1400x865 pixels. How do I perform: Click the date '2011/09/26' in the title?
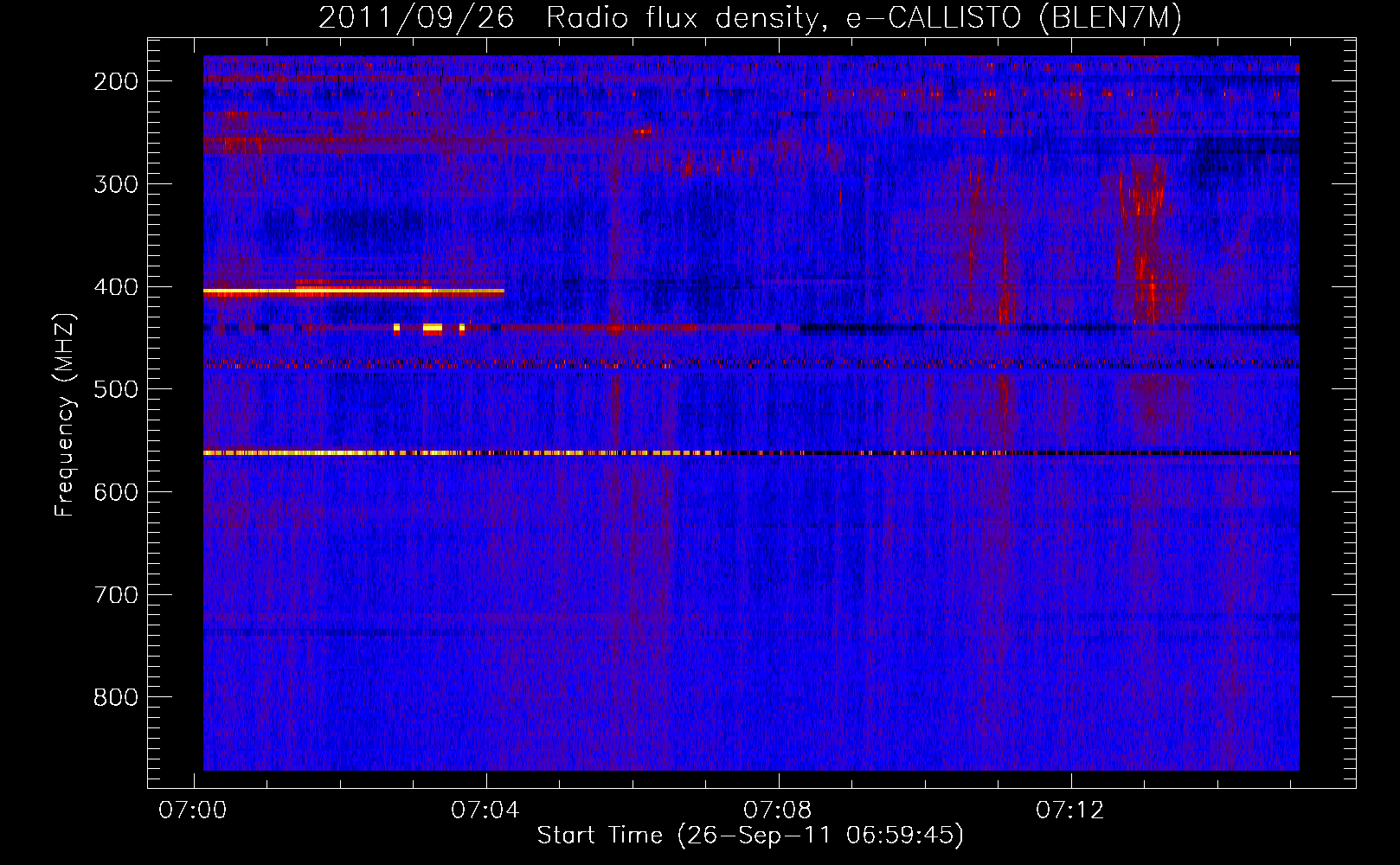[416, 18]
